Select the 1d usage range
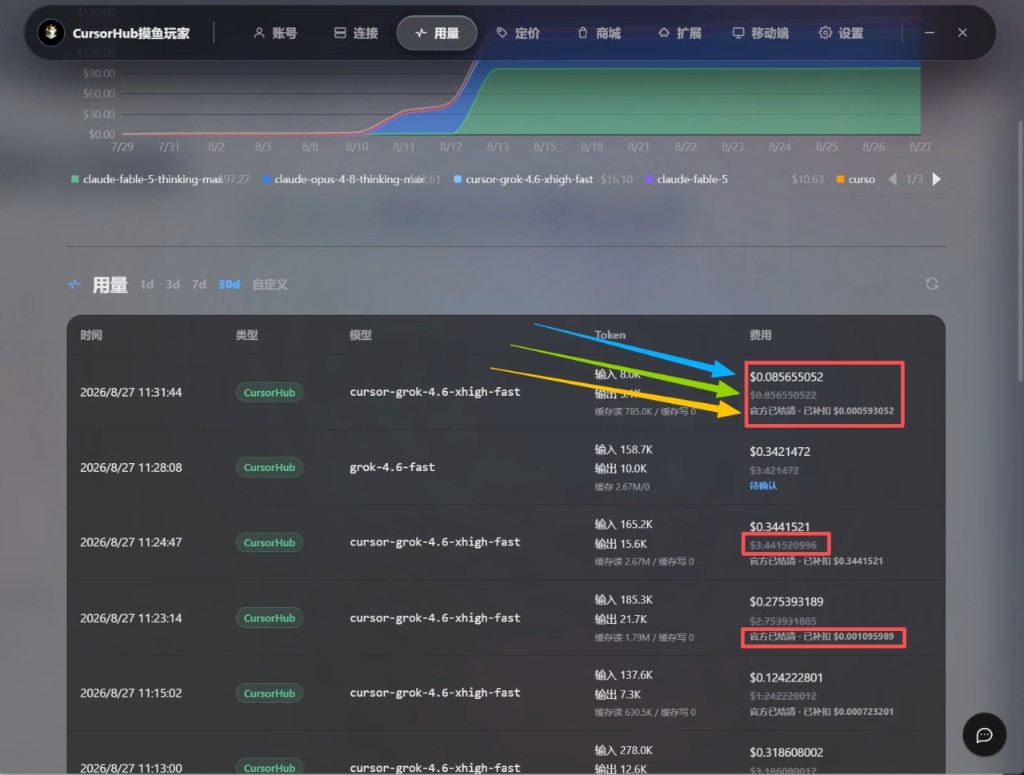This screenshot has width=1024, height=775. pos(147,284)
